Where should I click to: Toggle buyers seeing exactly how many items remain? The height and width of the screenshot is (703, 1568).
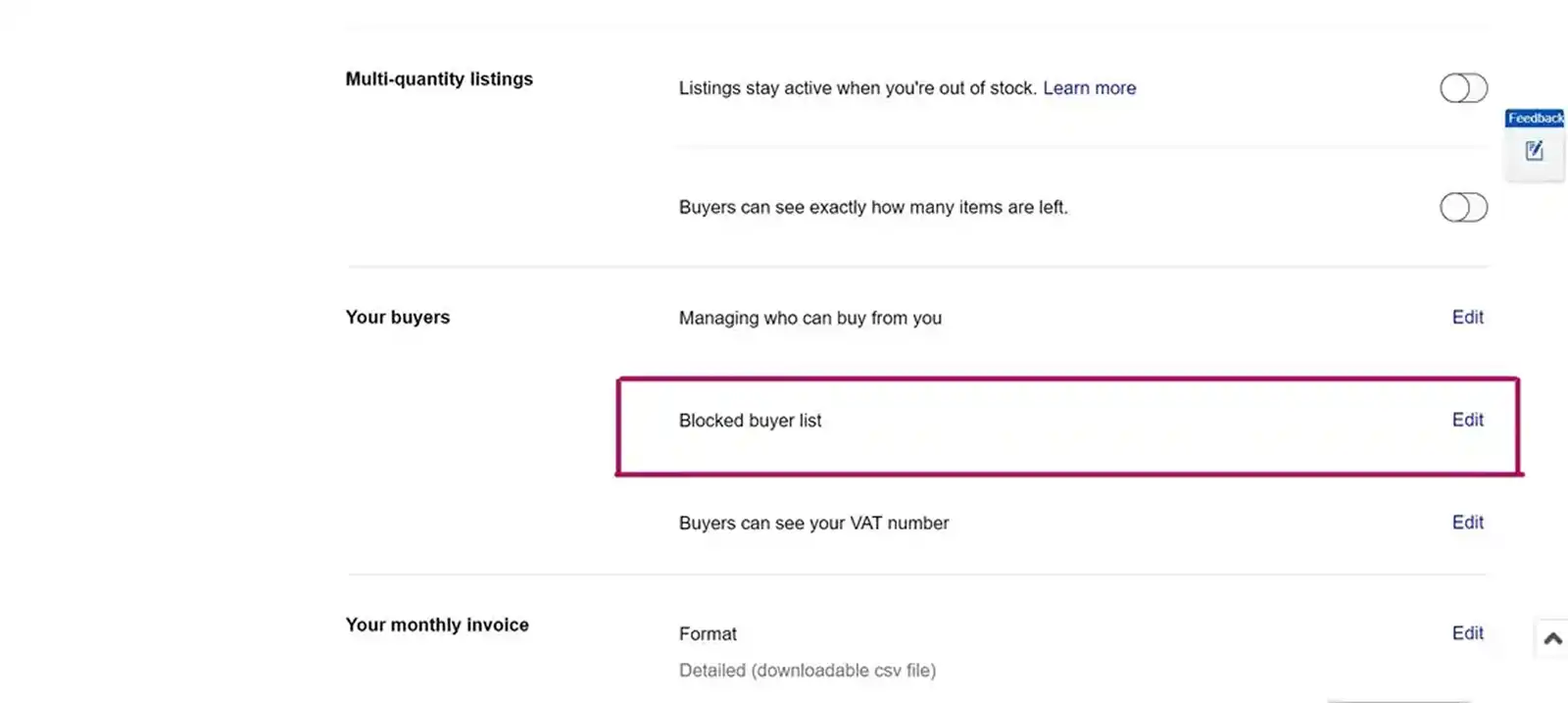point(1463,208)
